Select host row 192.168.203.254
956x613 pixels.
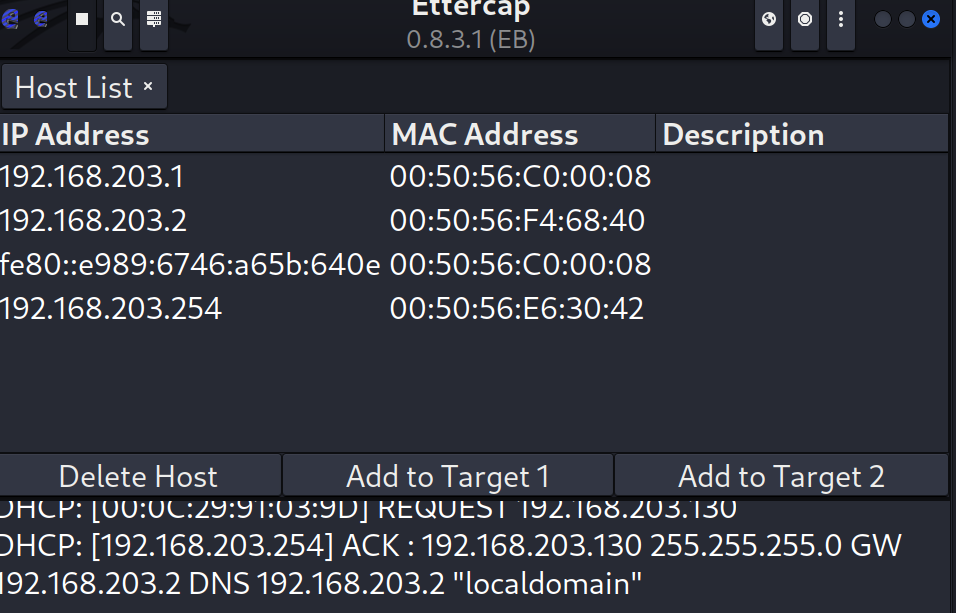[474, 308]
